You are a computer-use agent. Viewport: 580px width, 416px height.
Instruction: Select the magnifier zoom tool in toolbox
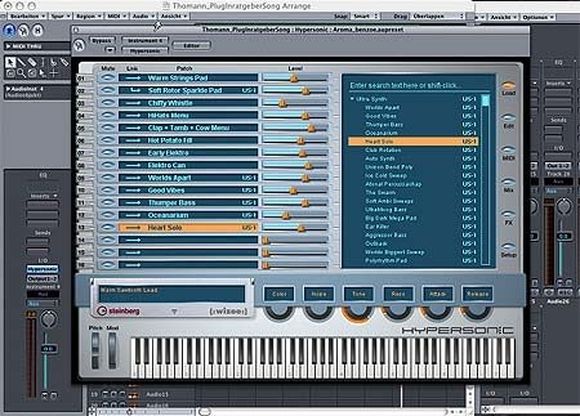21,73
